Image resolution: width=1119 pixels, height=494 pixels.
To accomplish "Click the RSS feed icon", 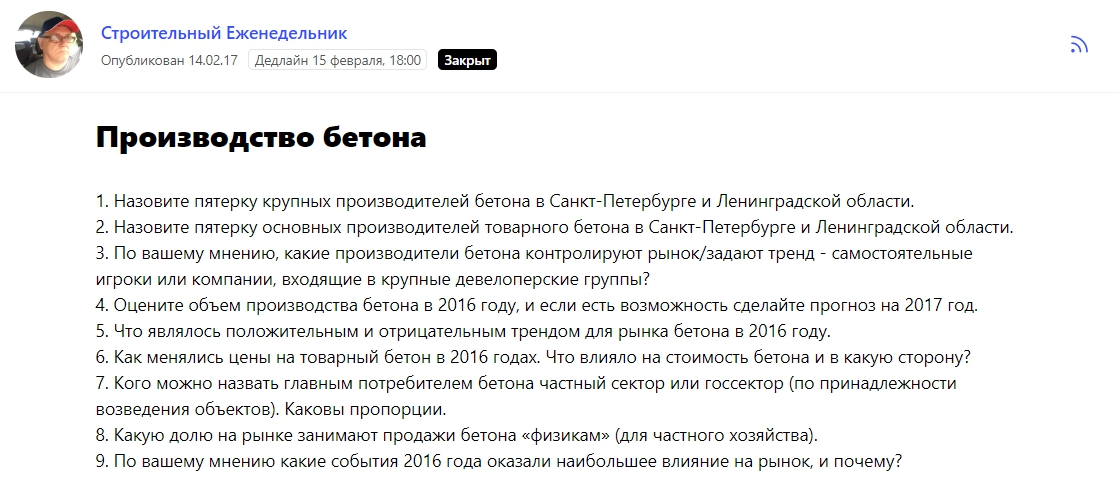I will [1078, 44].
